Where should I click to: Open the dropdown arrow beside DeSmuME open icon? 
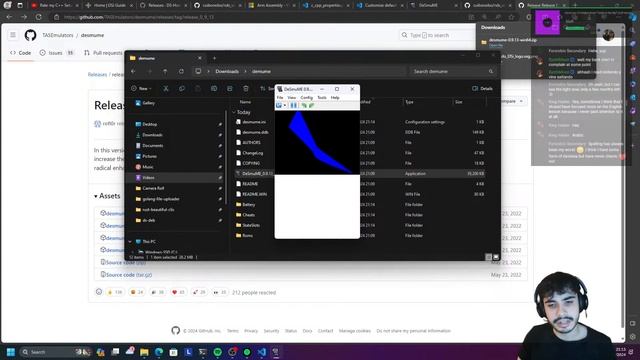point(284,106)
